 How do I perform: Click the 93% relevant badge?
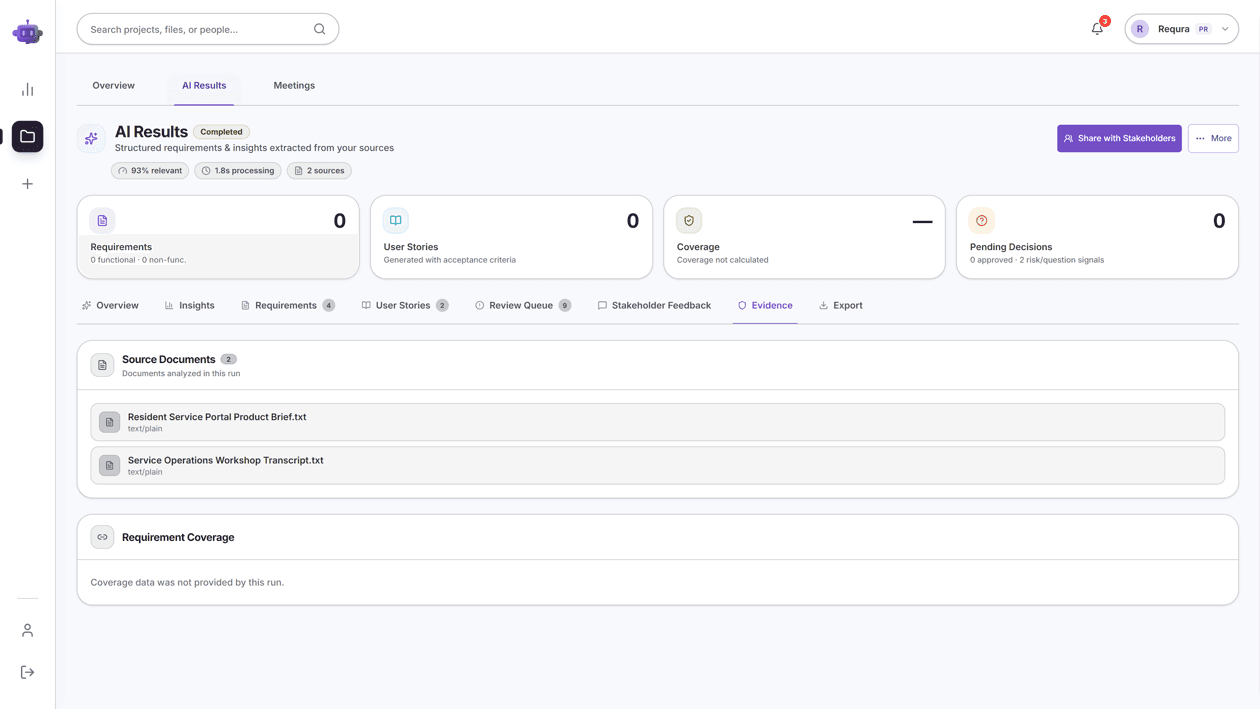[150, 171]
